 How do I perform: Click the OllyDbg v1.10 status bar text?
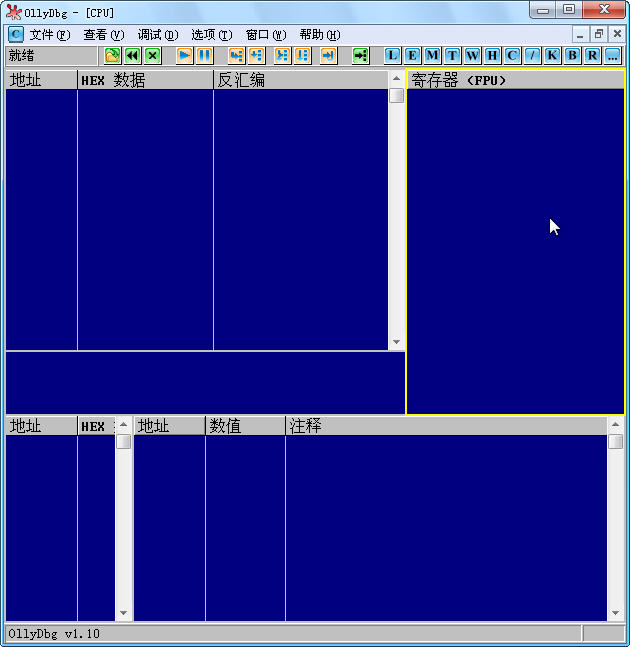[54, 634]
